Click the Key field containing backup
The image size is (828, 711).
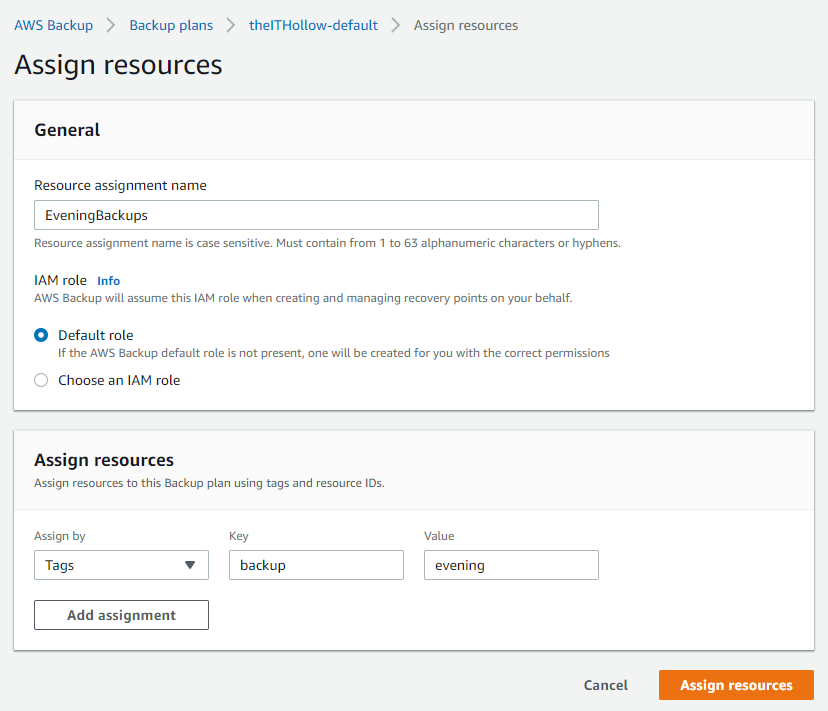point(316,565)
